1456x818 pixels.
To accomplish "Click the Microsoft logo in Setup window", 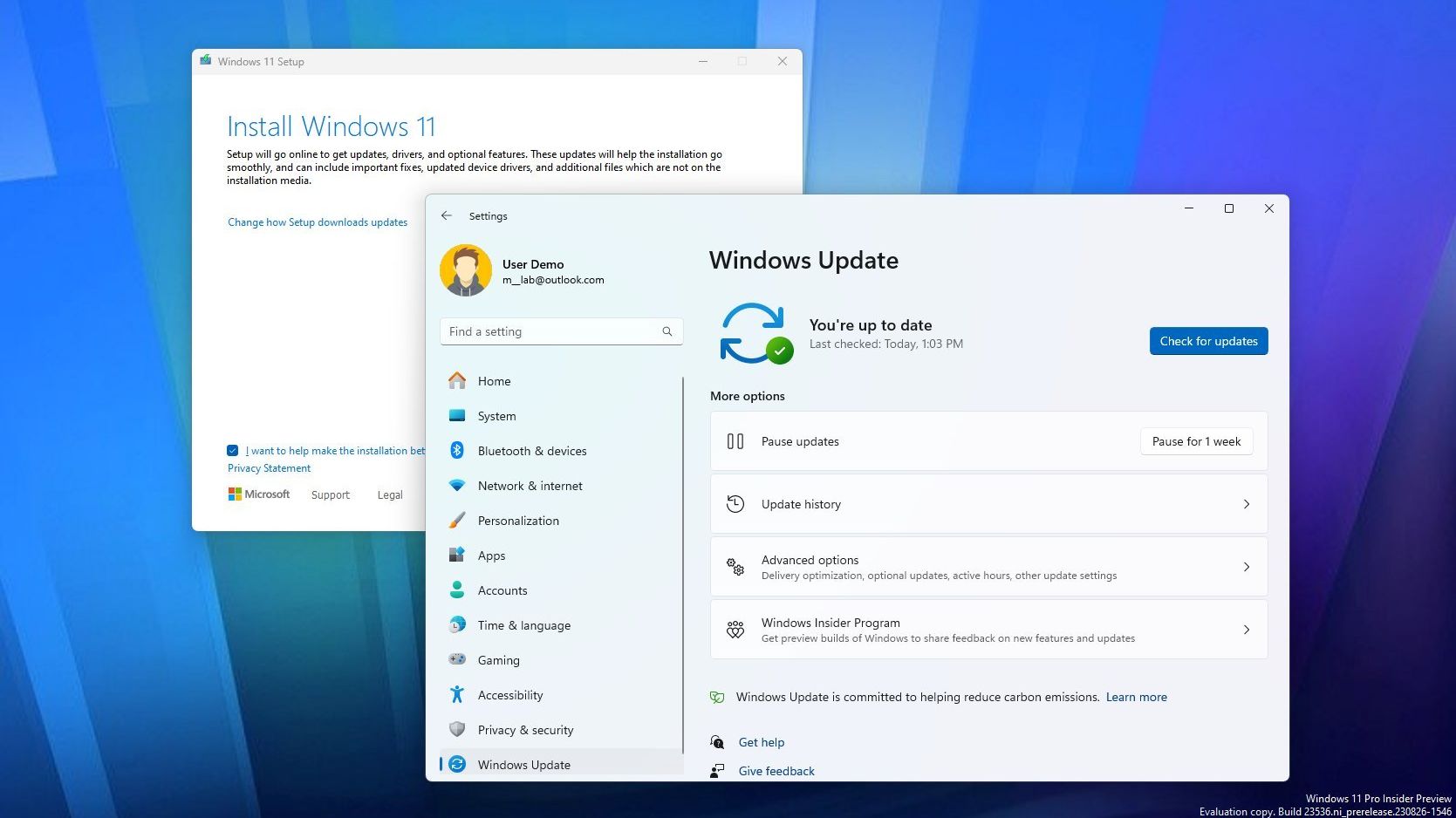I will tap(258, 494).
